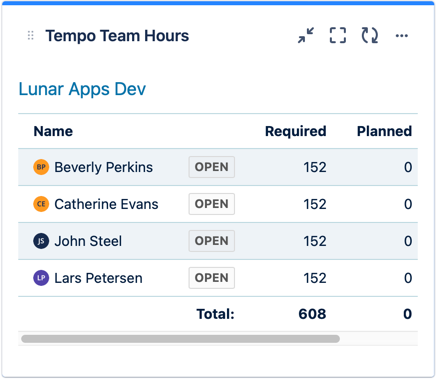Screen dimensions: 437x380
Task: Click the horizontal scrollbar under the table
Action: point(180,339)
